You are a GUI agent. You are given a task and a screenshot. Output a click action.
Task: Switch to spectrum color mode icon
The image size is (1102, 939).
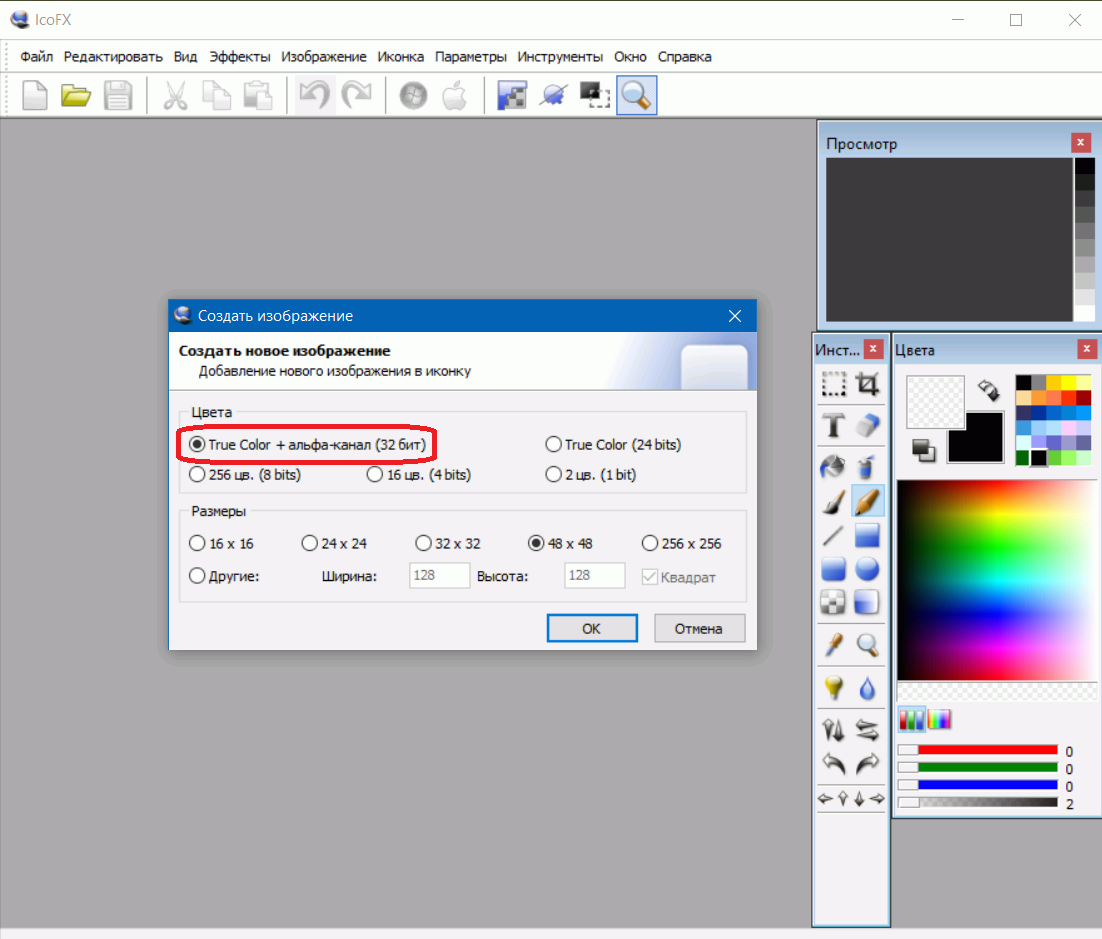point(939,720)
